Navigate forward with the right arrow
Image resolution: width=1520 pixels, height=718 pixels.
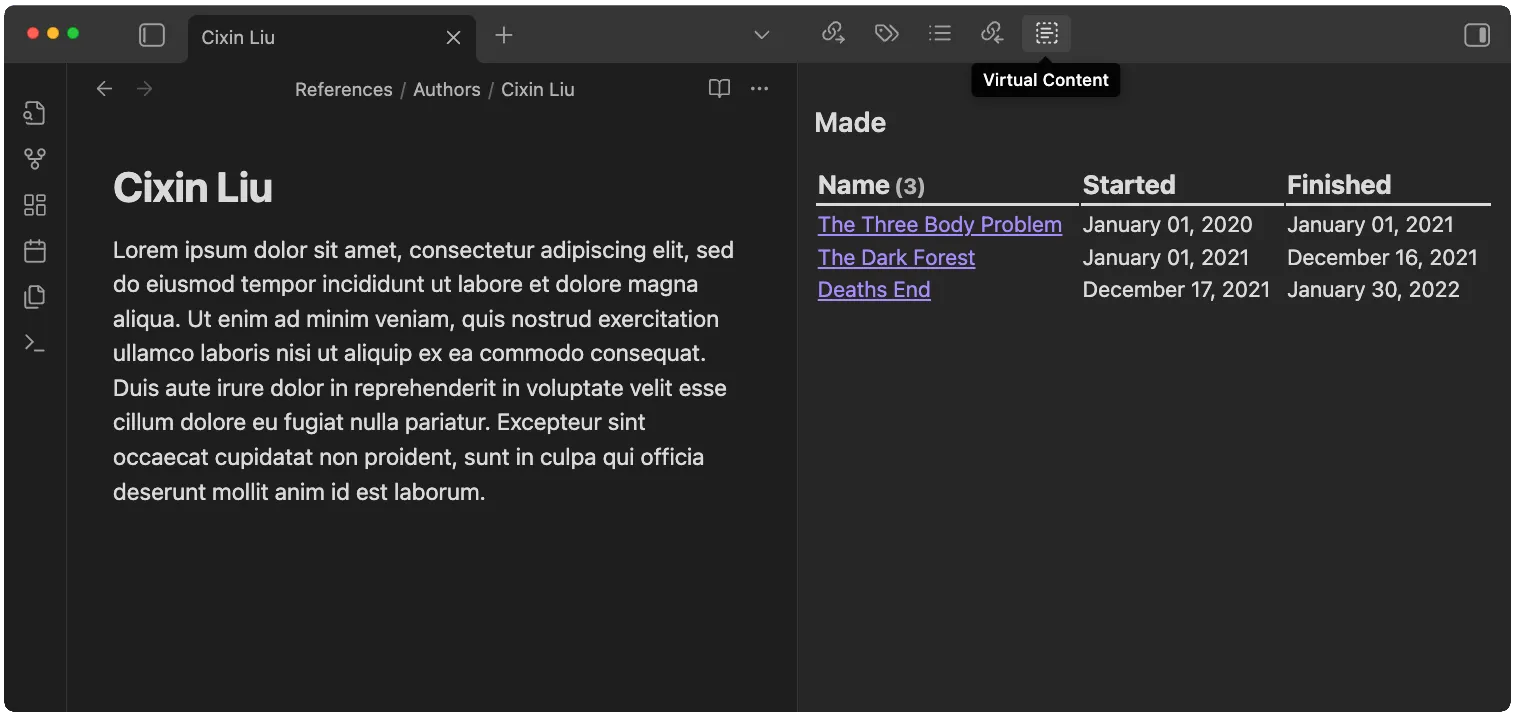[x=145, y=89]
